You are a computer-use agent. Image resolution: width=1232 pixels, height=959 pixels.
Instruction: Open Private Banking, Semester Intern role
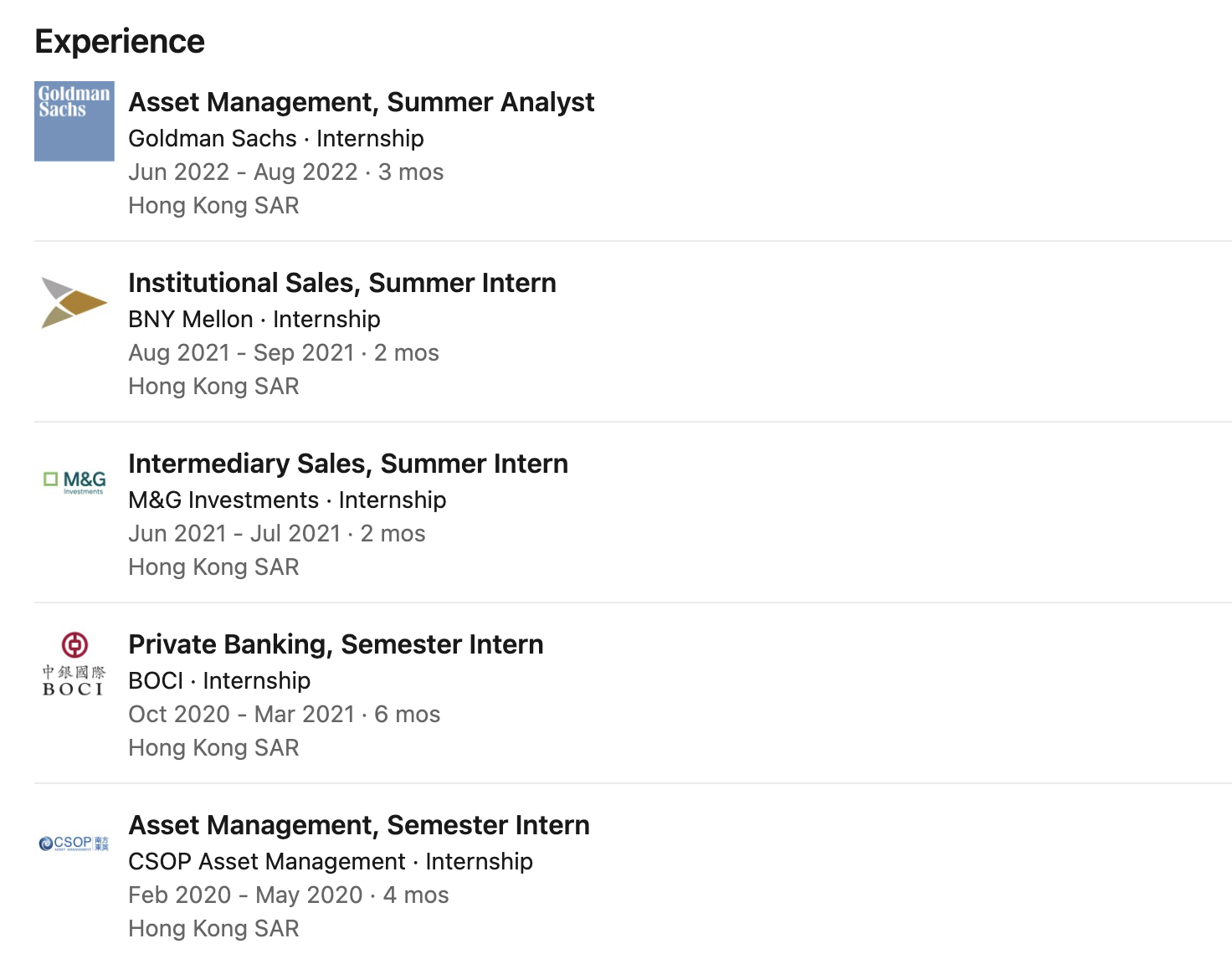pos(336,644)
